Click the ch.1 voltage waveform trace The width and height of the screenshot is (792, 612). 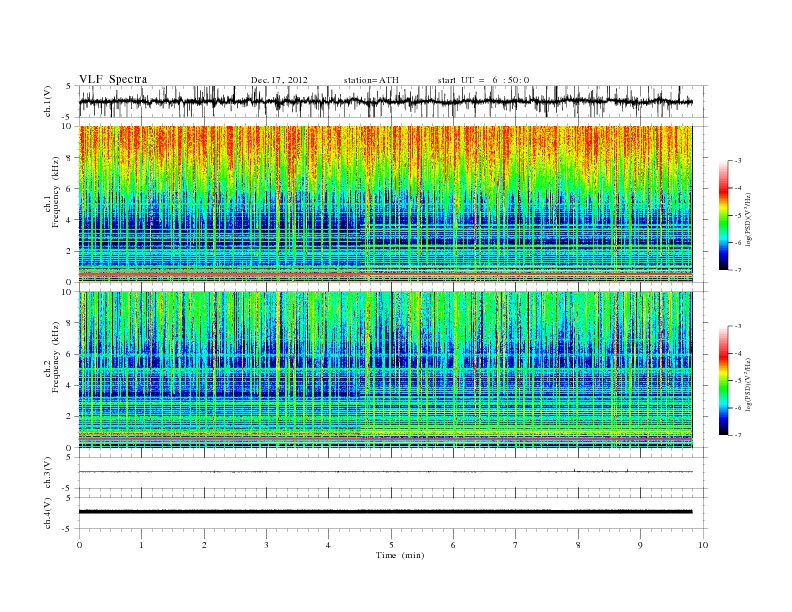click(385, 102)
